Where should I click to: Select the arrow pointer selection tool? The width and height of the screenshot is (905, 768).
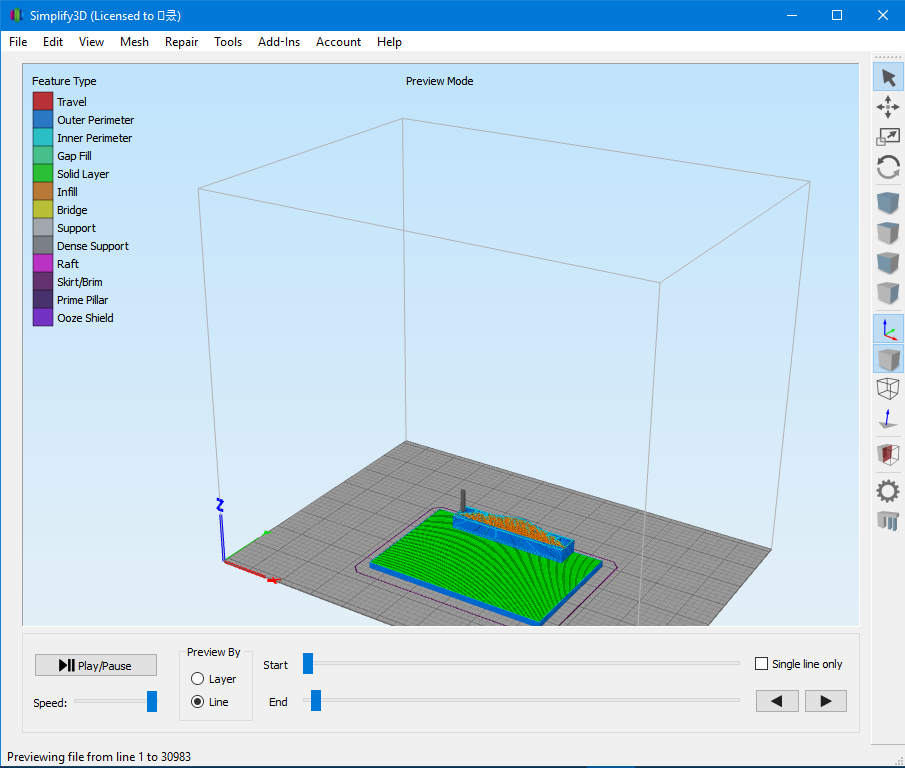point(888,78)
